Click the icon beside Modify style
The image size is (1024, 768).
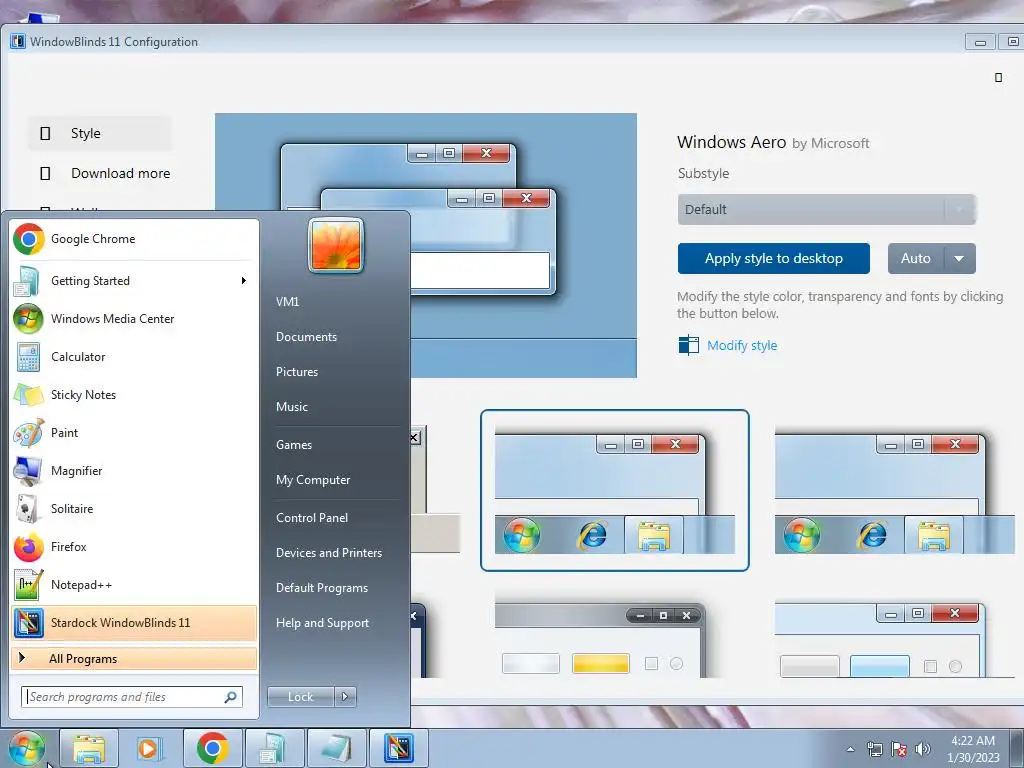[688, 345]
